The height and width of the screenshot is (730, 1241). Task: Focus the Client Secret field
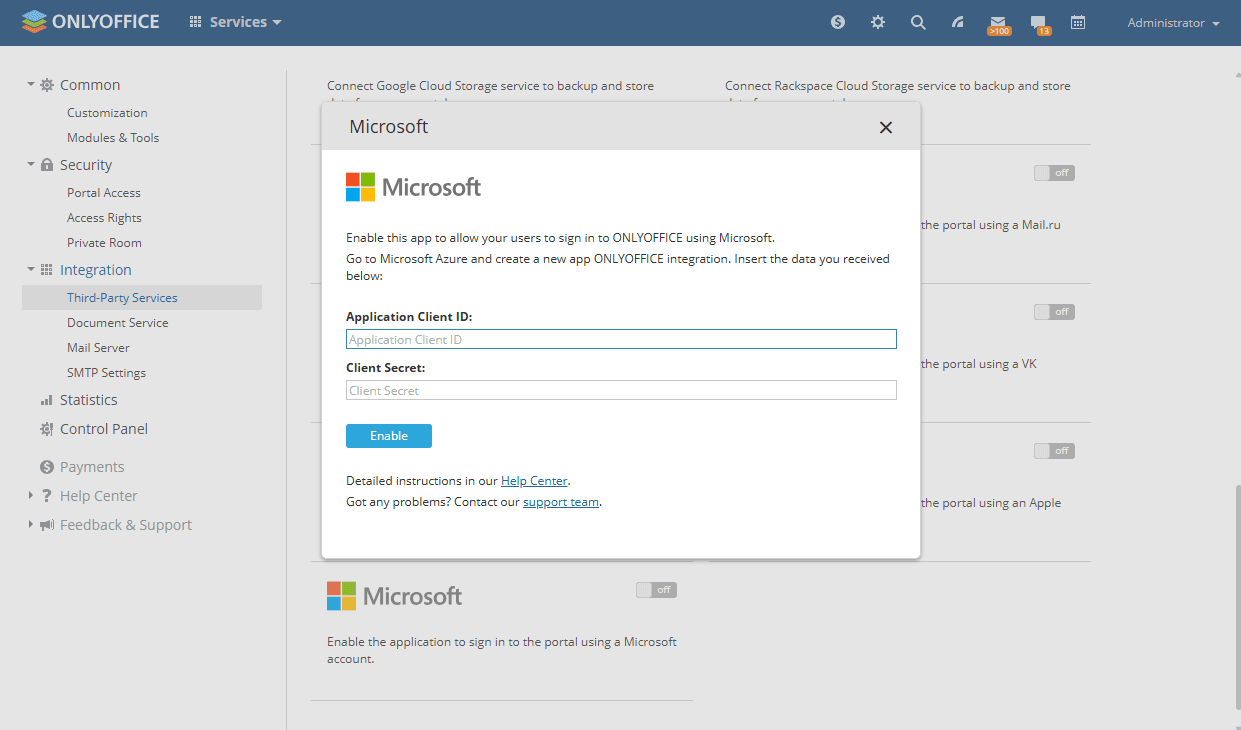(621, 390)
